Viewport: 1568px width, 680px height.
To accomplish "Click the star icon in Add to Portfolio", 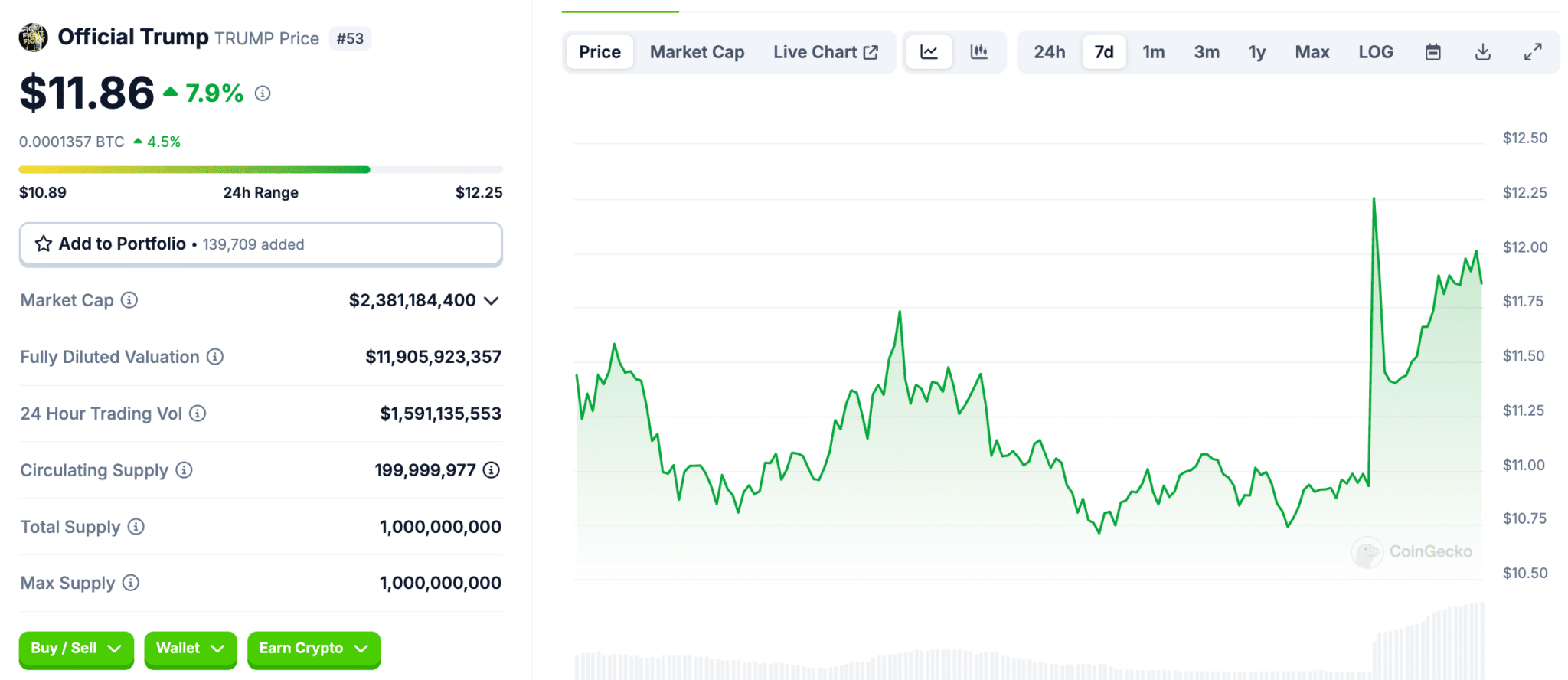I will pos(44,244).
